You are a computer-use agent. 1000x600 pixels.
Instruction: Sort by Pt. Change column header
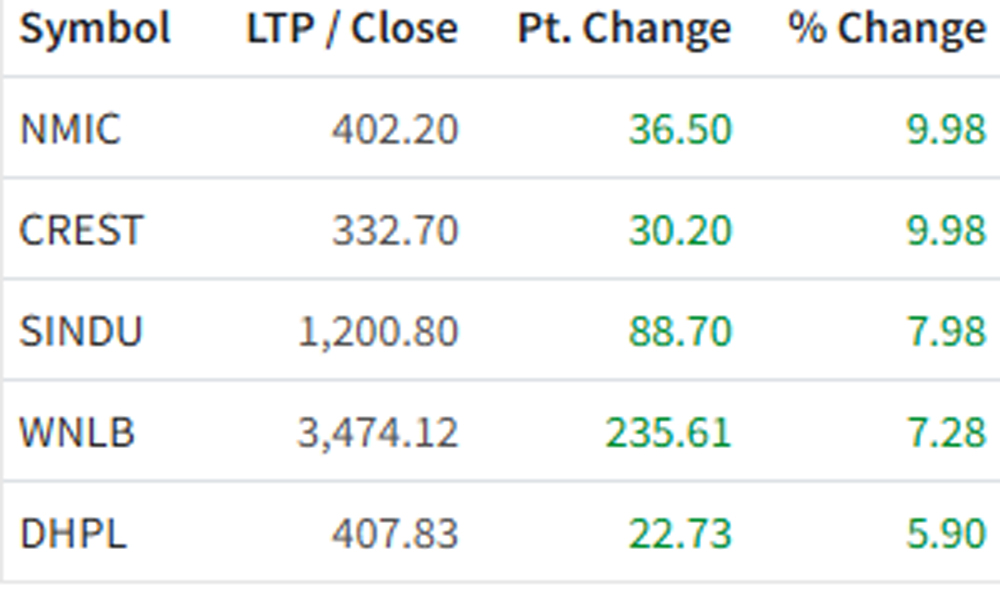(x=624, y=30)
